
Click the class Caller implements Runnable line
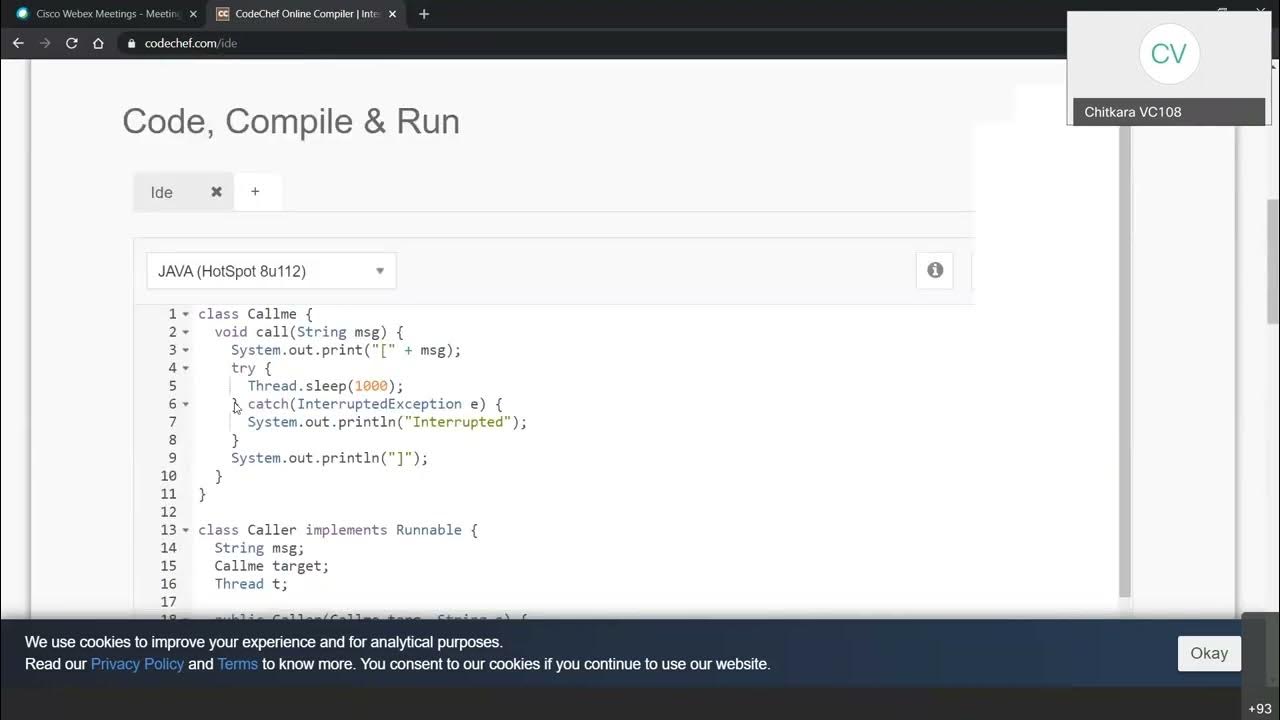pyautogui.click(x=338, y=530)
